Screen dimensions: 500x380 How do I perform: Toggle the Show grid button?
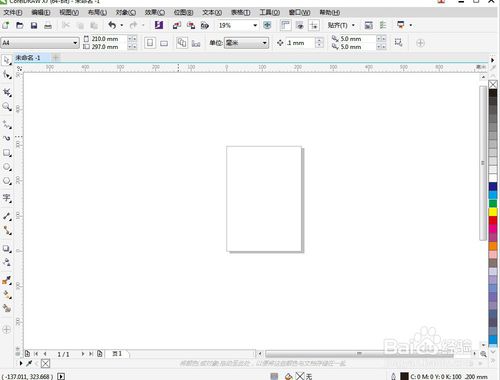point(300,25)
